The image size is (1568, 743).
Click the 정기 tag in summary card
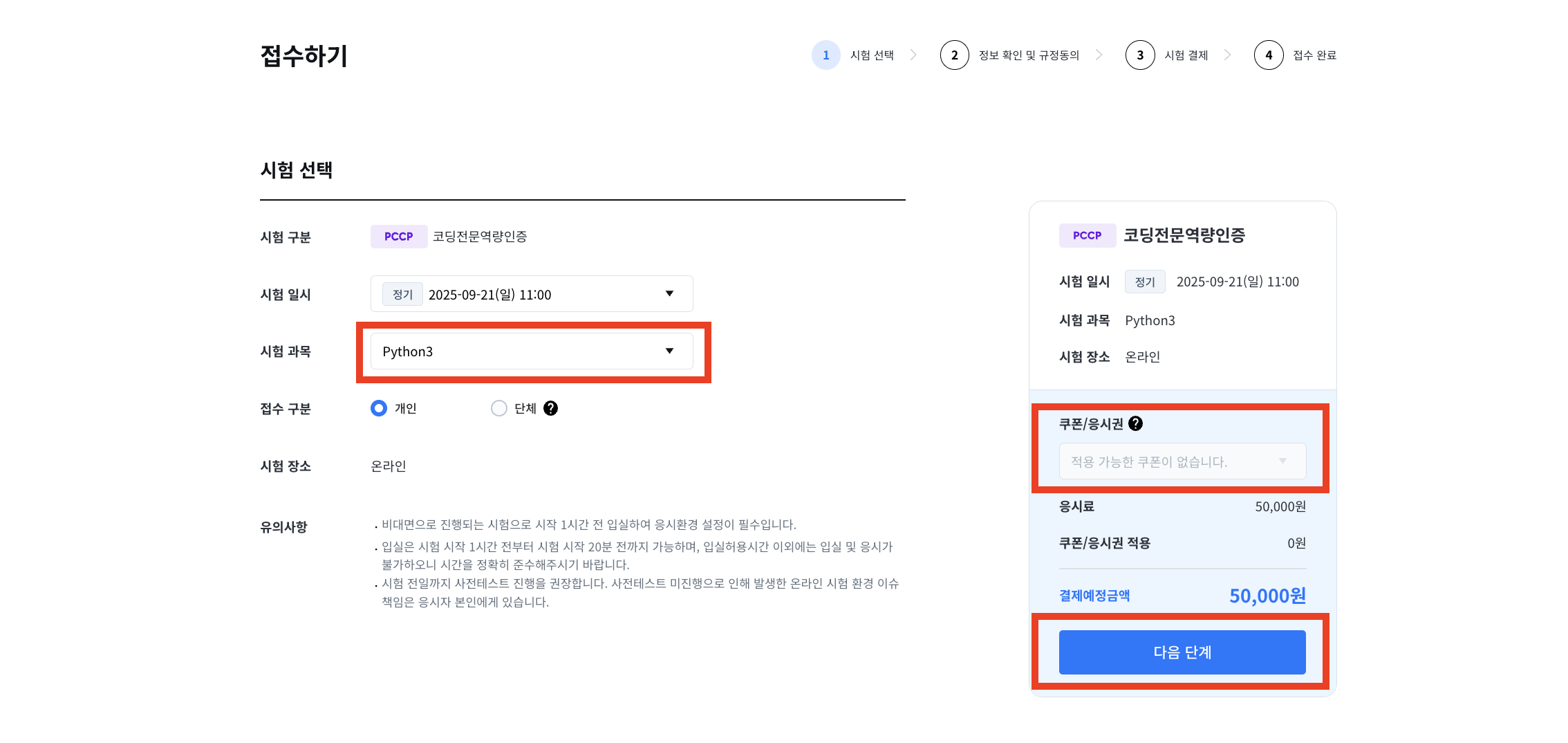point(1145,282)
